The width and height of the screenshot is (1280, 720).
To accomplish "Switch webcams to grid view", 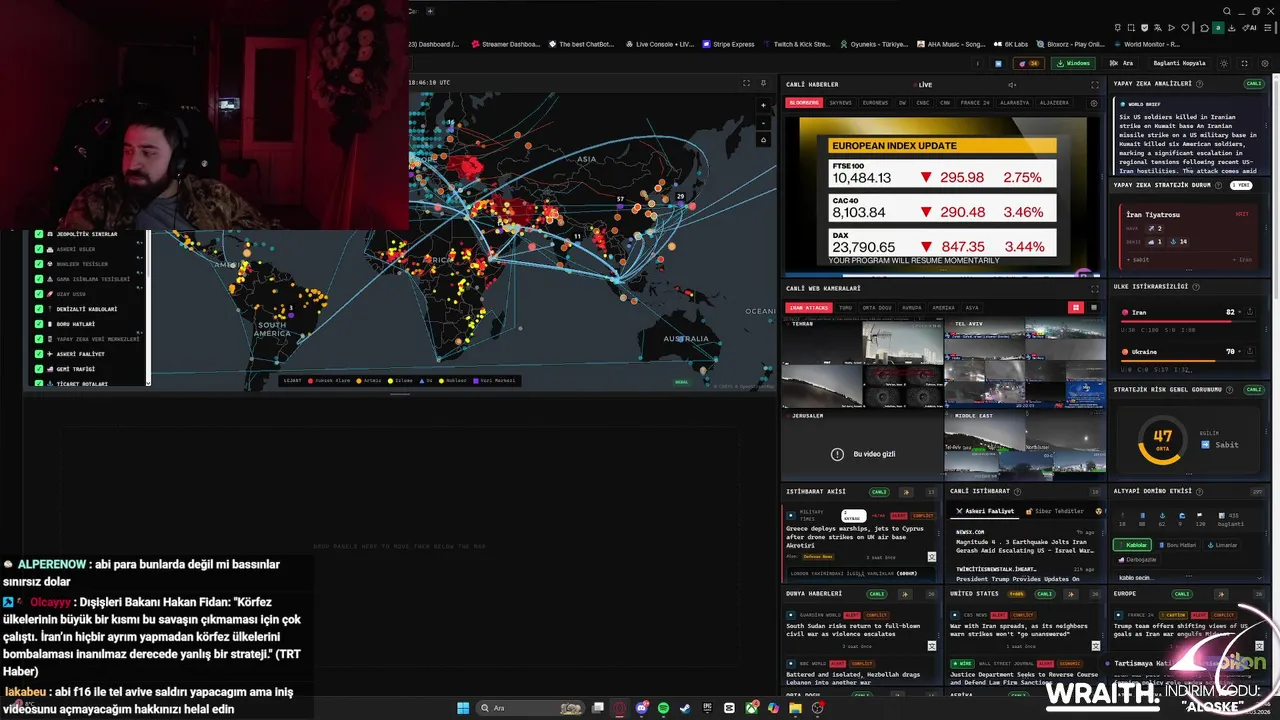I will (x=1076, y=308).
